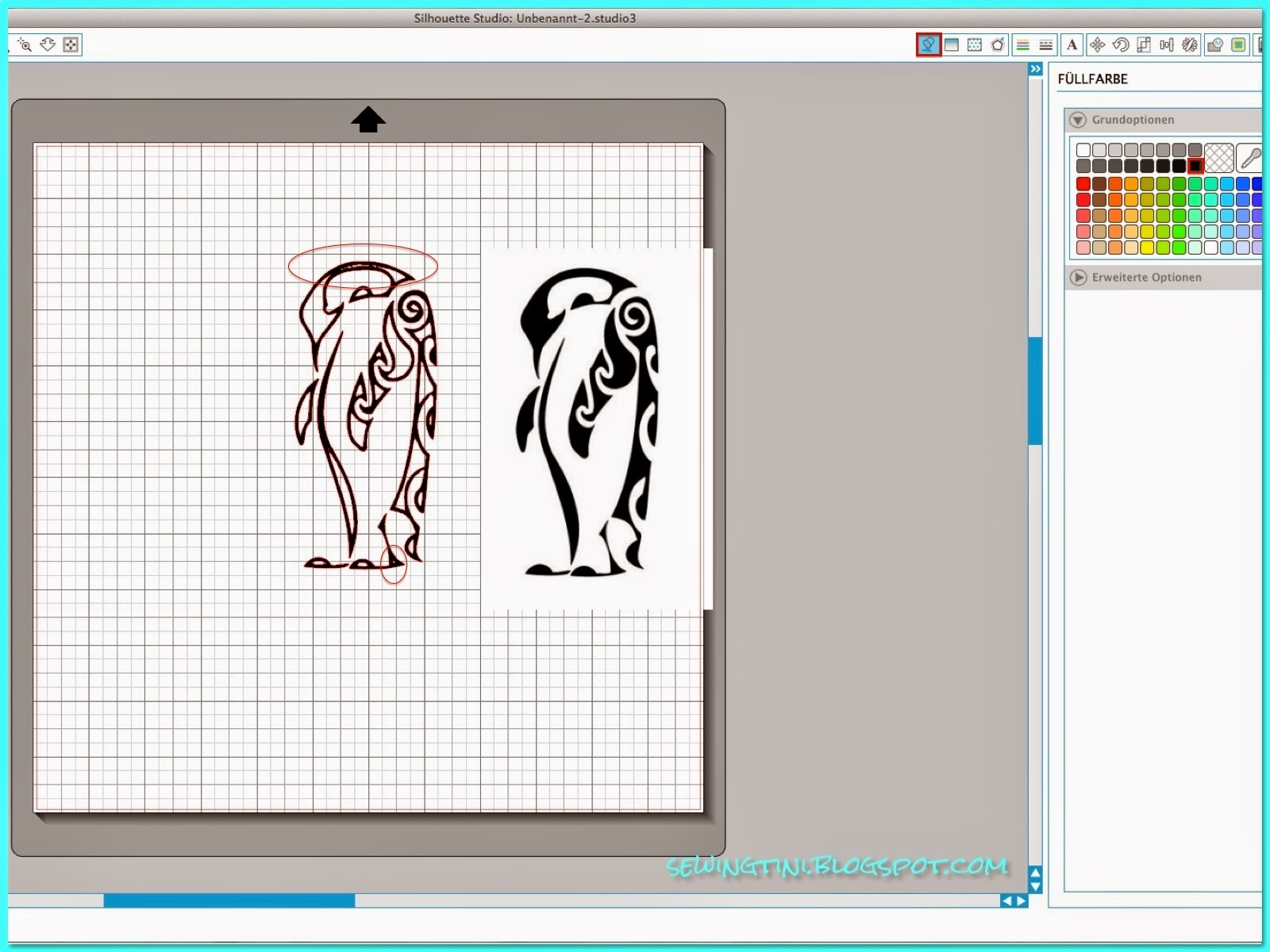The image size is (1270, 952).
Task: Click the Line Style options icon
Action: coord(1045,45)
